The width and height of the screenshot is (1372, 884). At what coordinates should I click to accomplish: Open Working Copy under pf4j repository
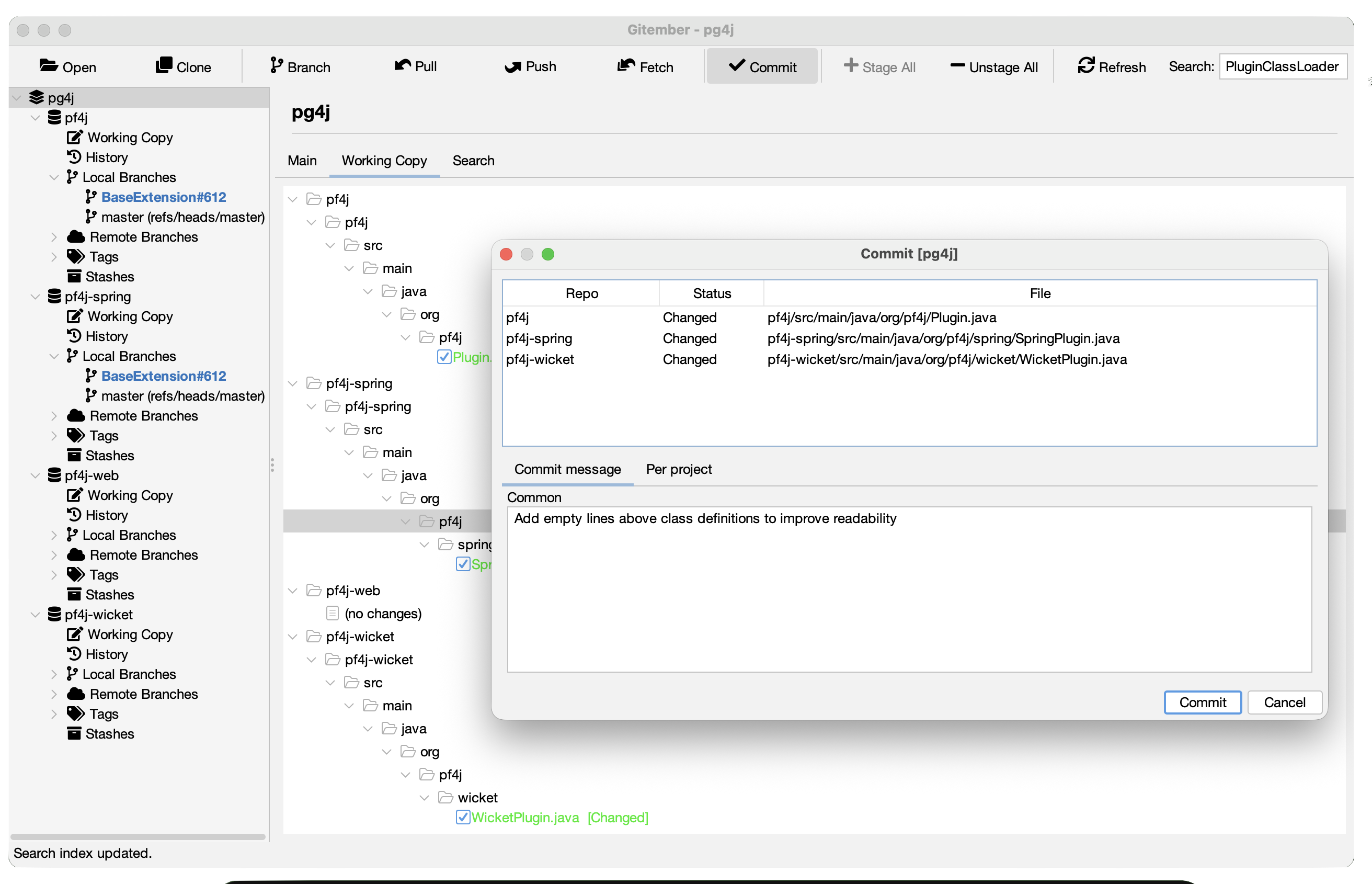120,138
